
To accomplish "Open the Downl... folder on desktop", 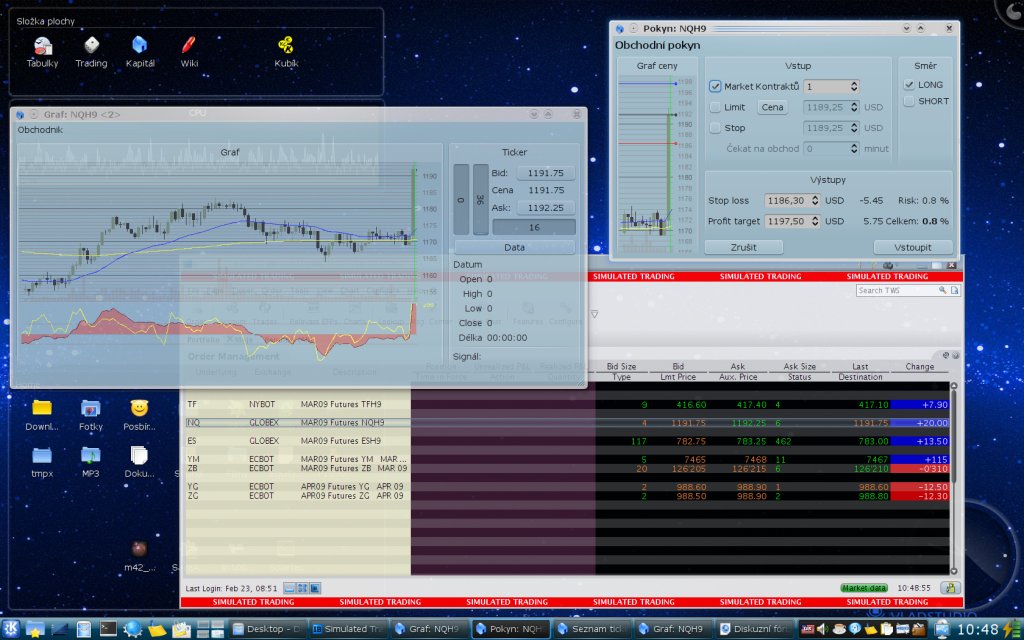I will 42,415.
